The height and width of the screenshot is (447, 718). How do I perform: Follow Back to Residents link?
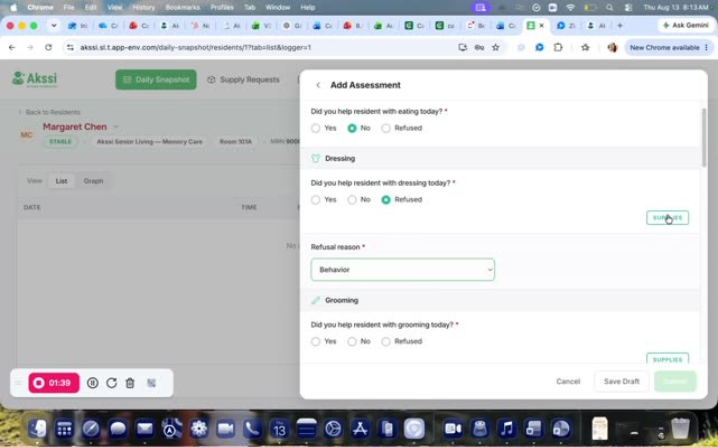coord(49,112)
